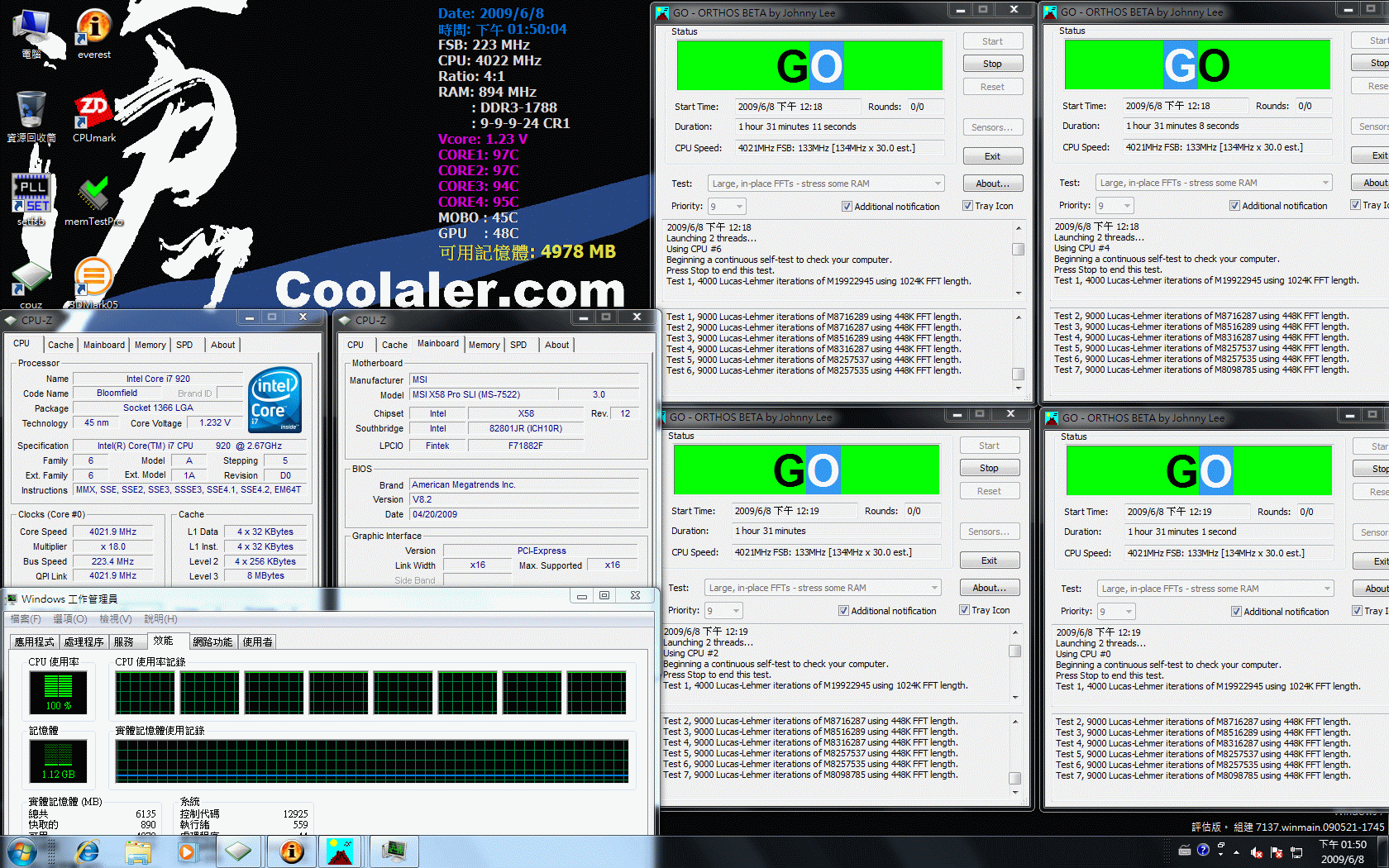Open 檔案(F) menu in Task Manager
The image size is (1389, 868).
pyautogui.click(x=26, y=619)
